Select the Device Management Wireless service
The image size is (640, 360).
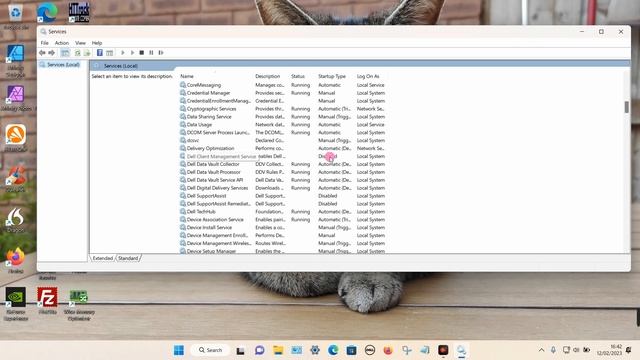coord(282,243)
